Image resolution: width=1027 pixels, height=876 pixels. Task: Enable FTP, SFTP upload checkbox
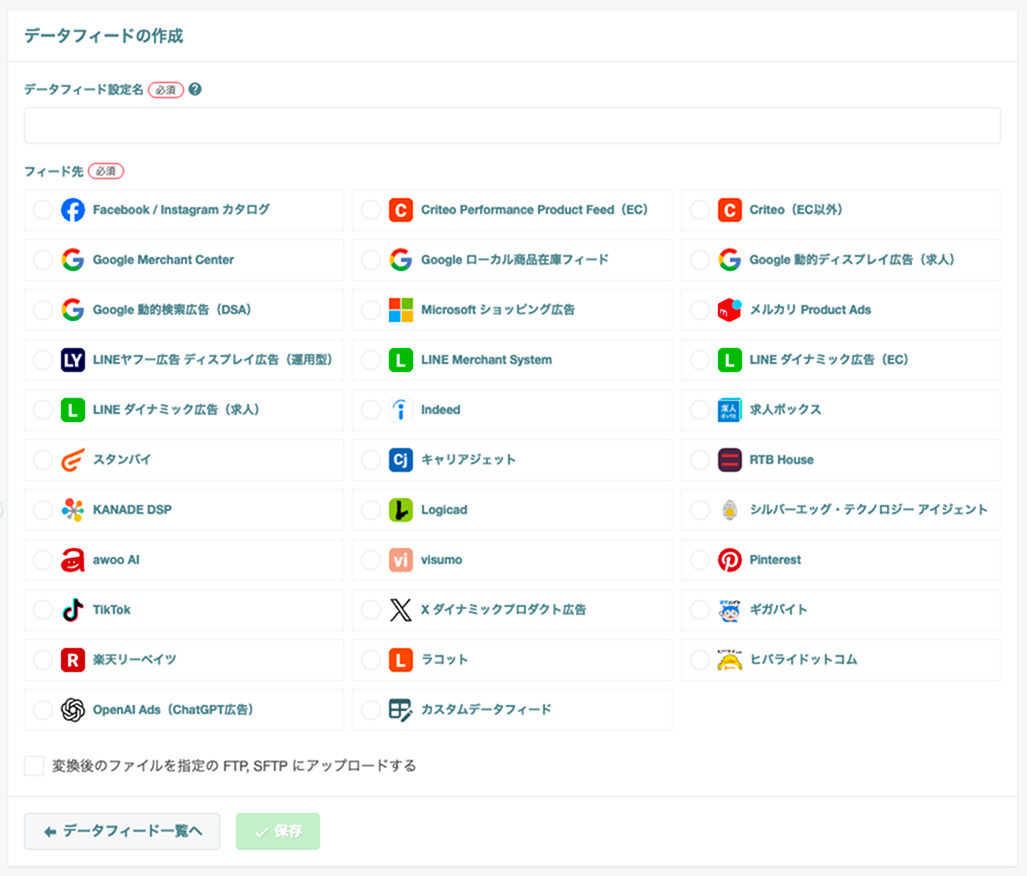(x=34, y=765)
